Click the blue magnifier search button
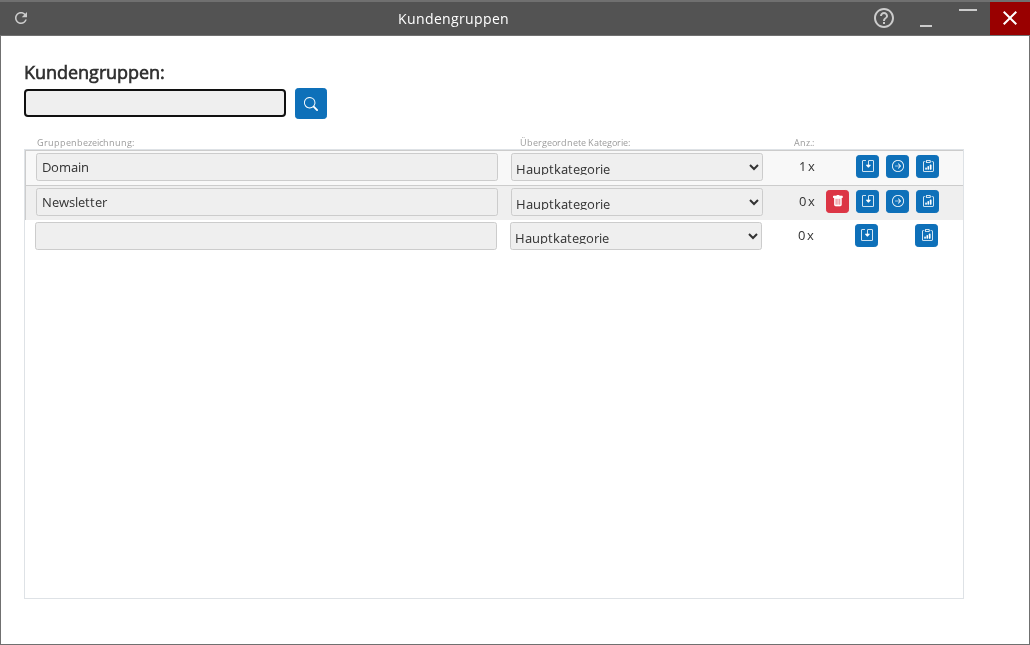The width and height of the screenshot is (1030, 645). (311, 104)
